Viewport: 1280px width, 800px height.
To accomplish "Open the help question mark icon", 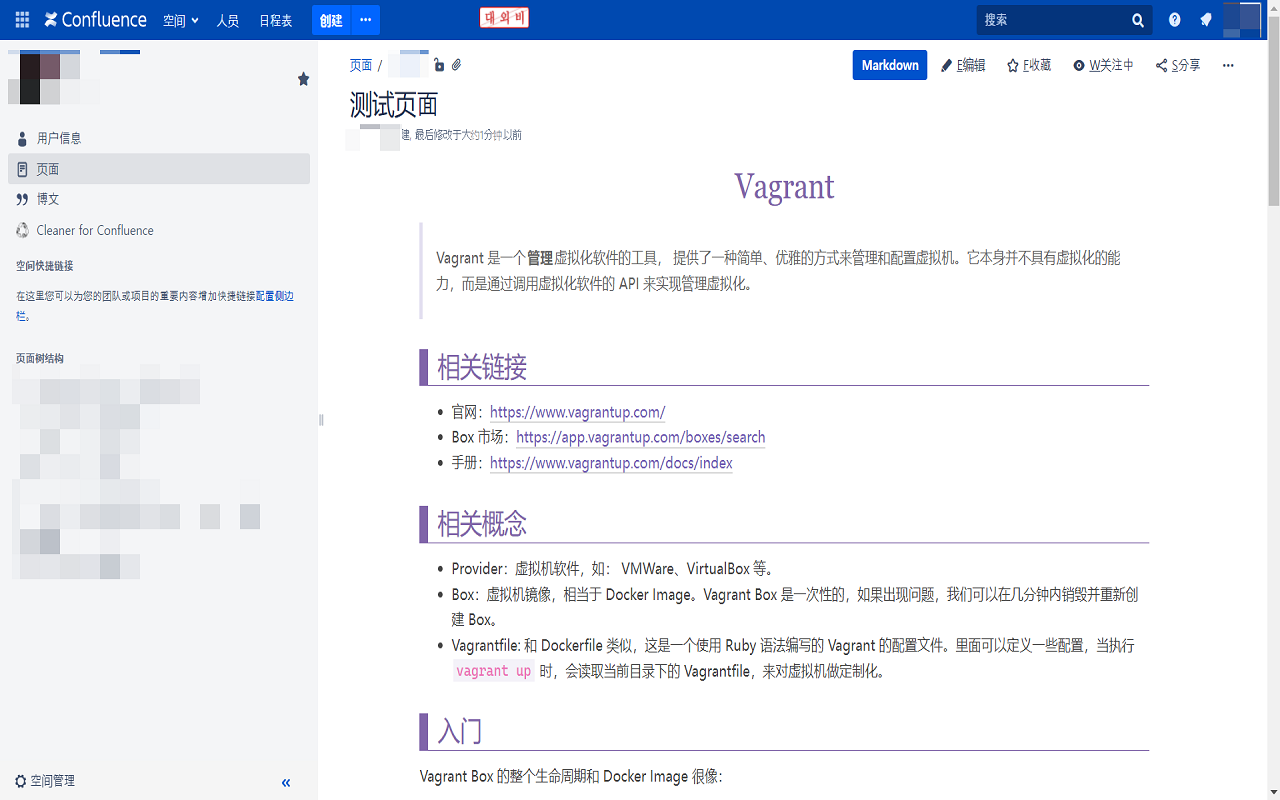I will pyautogui.click(x=1175, y=20).
